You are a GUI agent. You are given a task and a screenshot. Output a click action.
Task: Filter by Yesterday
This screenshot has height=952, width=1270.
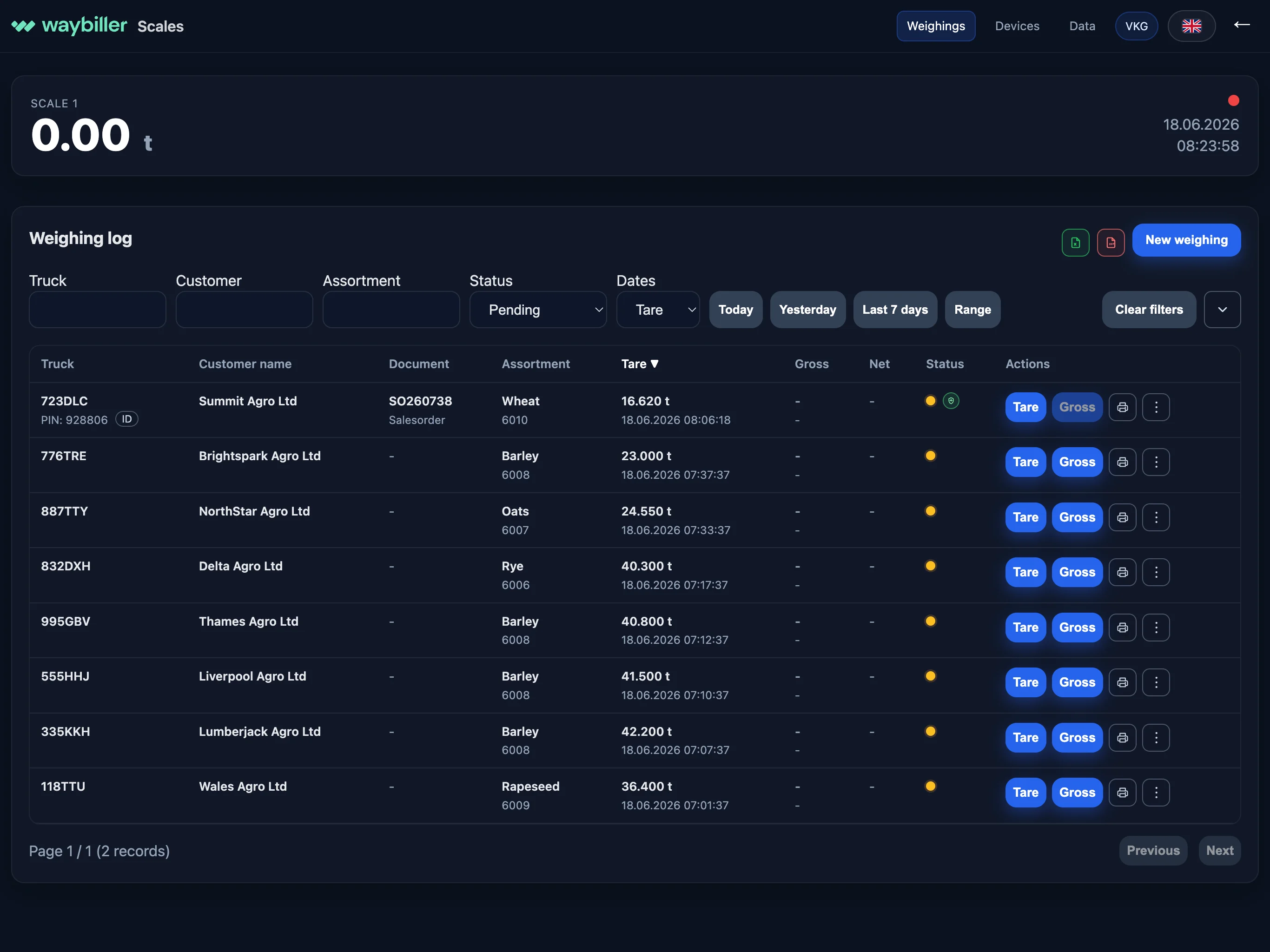click(807, 310)
